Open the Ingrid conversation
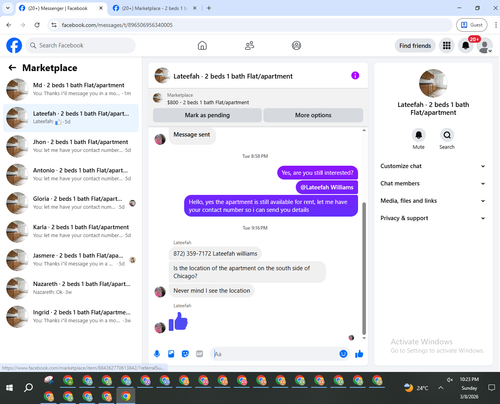The width and height of the screenshot is (500, 404). coord(71,316)
